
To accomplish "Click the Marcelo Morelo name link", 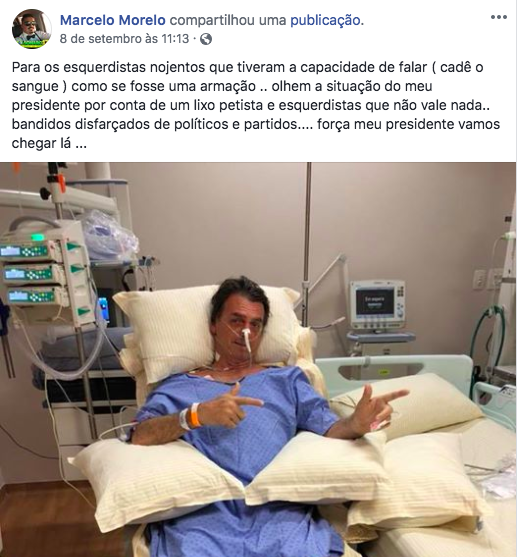I will [113, 20].
